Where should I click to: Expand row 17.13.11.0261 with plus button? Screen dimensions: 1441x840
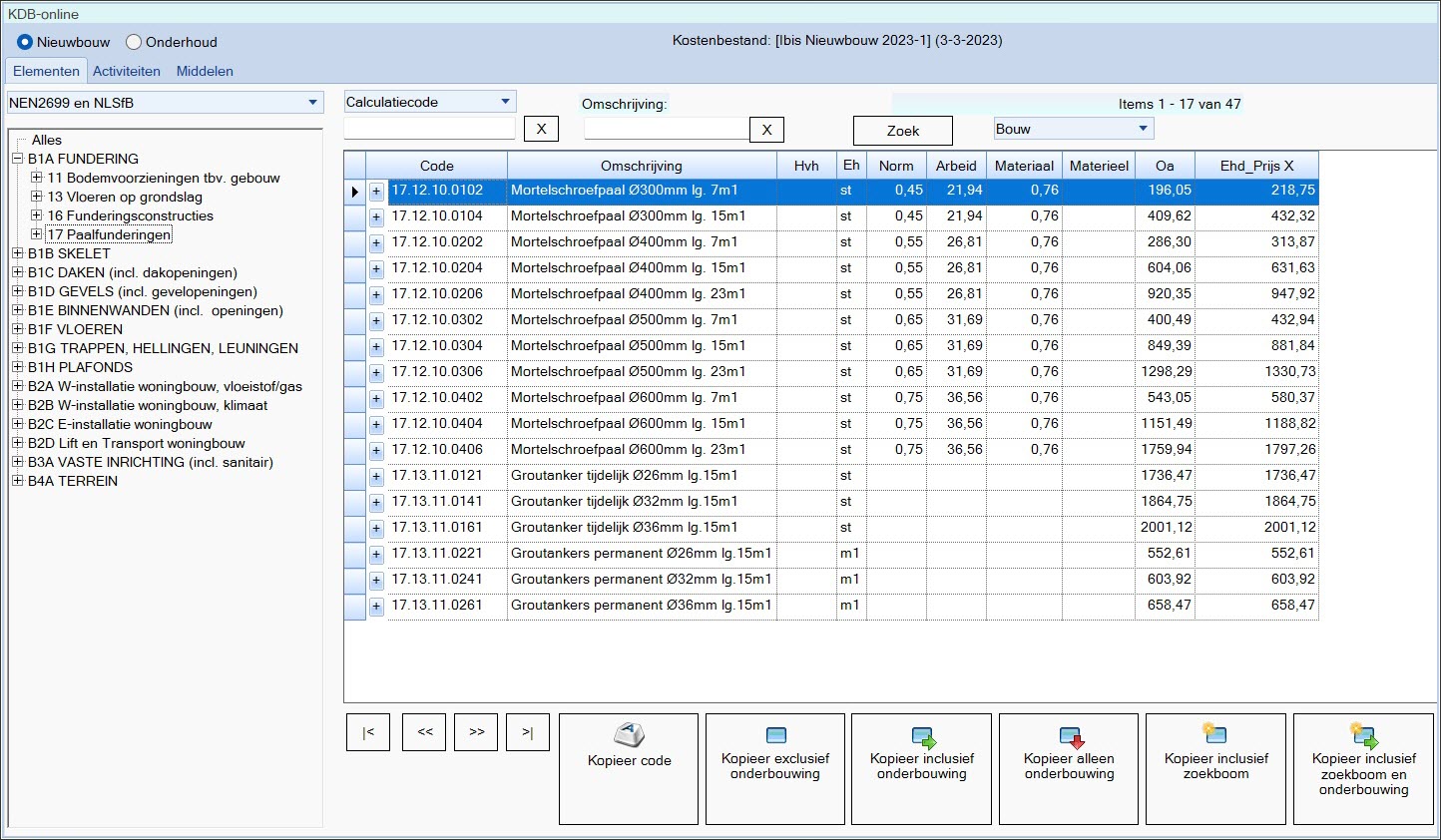pyautogui.click(x=376, y=606)
